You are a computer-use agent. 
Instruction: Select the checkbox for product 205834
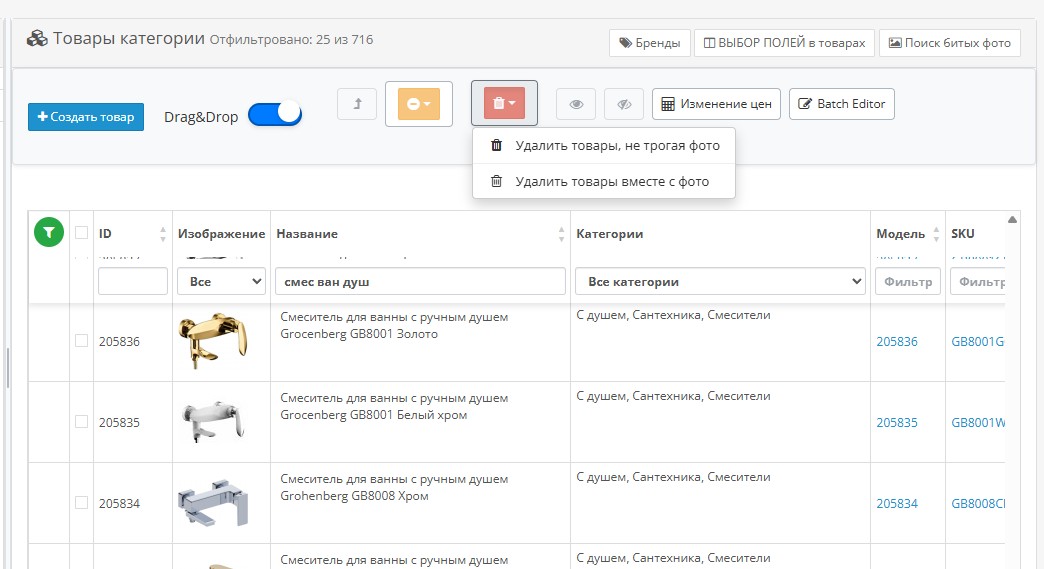click(82, 503)
